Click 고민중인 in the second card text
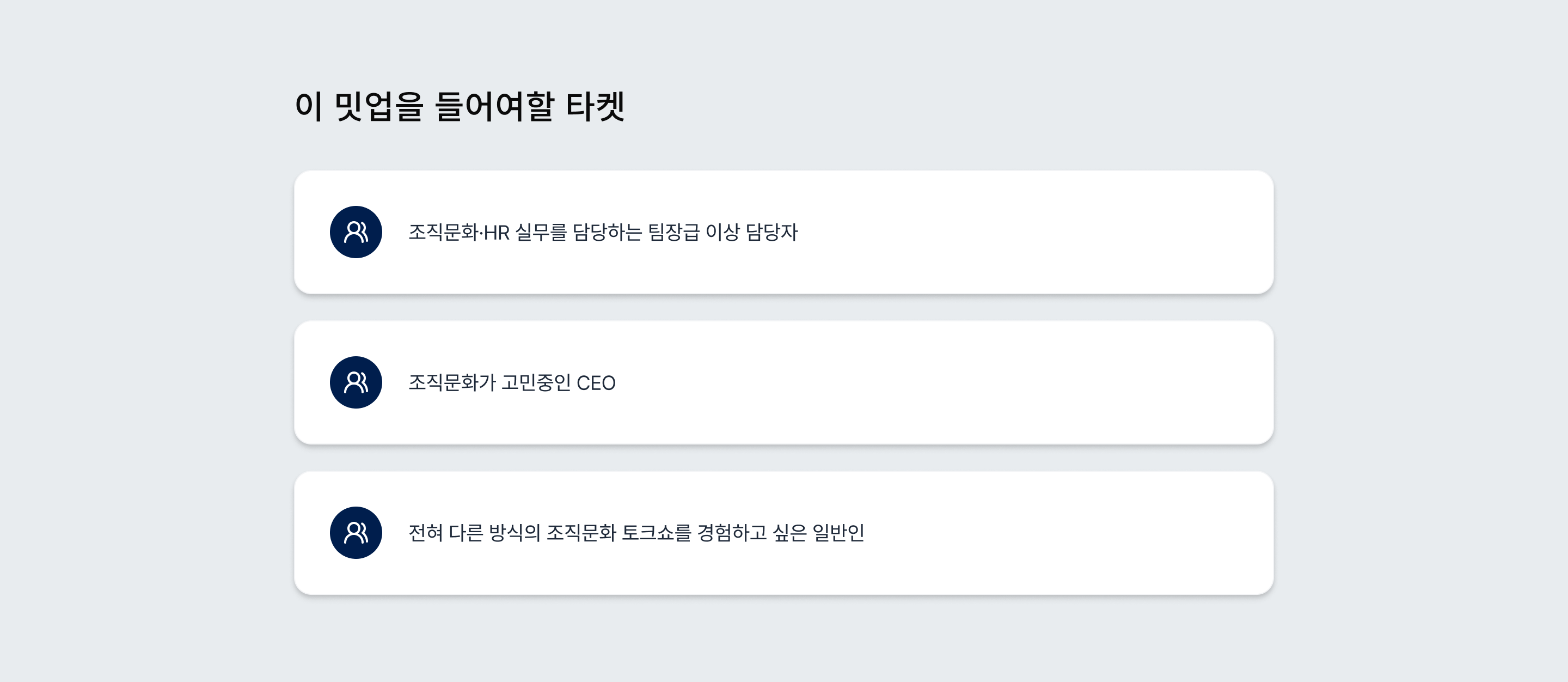This screenshot has height=682, width=1568. [x=536, y=382]
